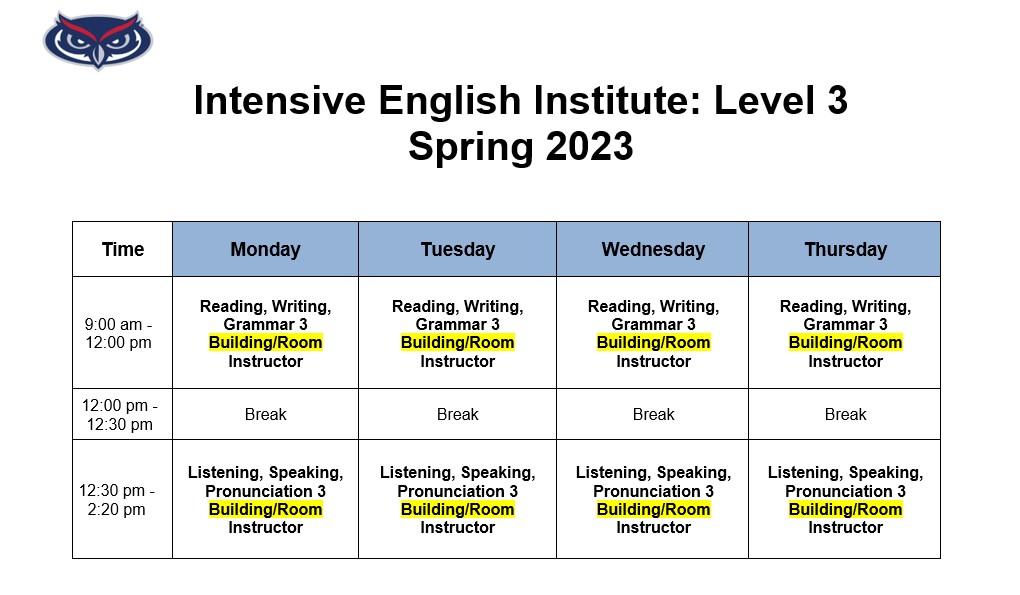
Task: Select the Wednesday column header
Action: coord(652,249)
